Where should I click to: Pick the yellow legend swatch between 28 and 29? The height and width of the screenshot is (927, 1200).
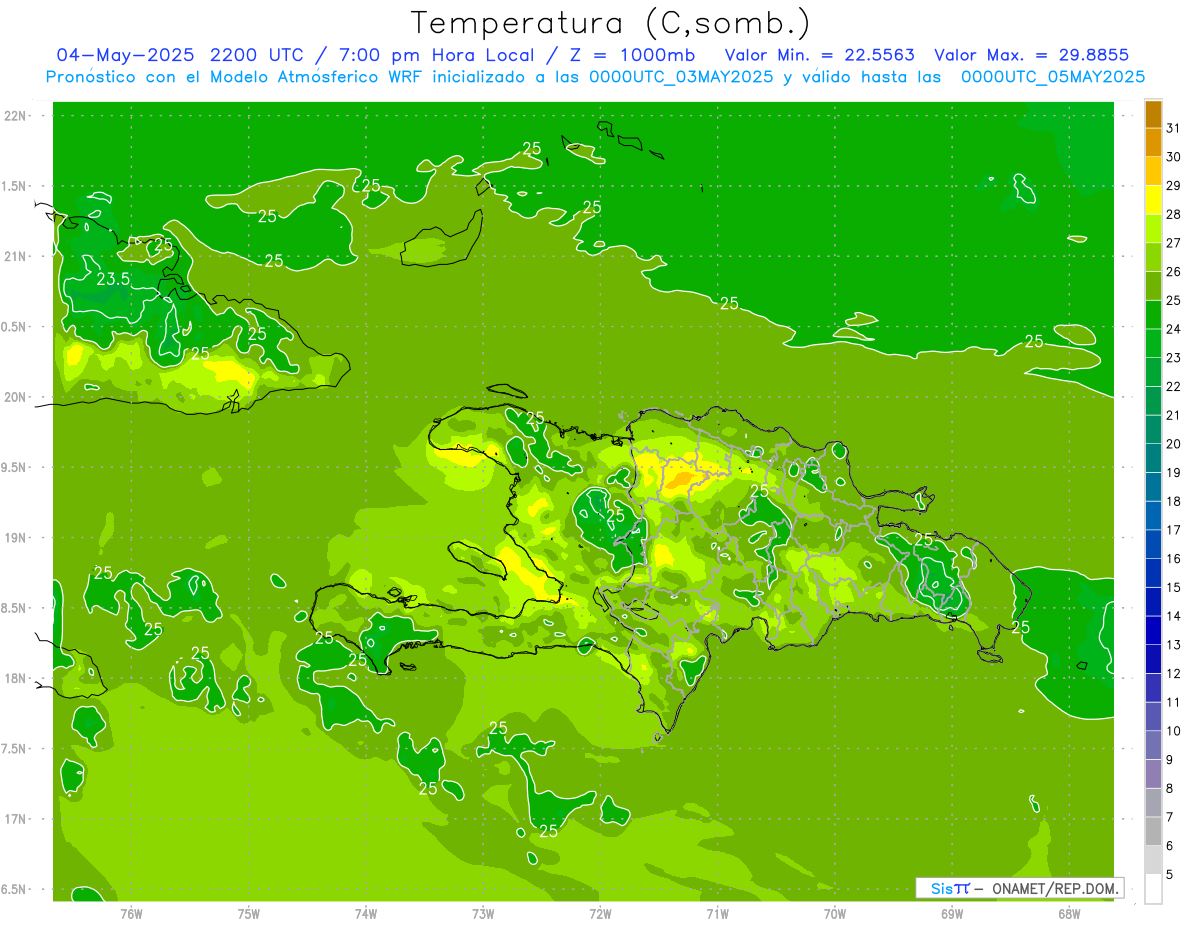[x=1153, y=200]
